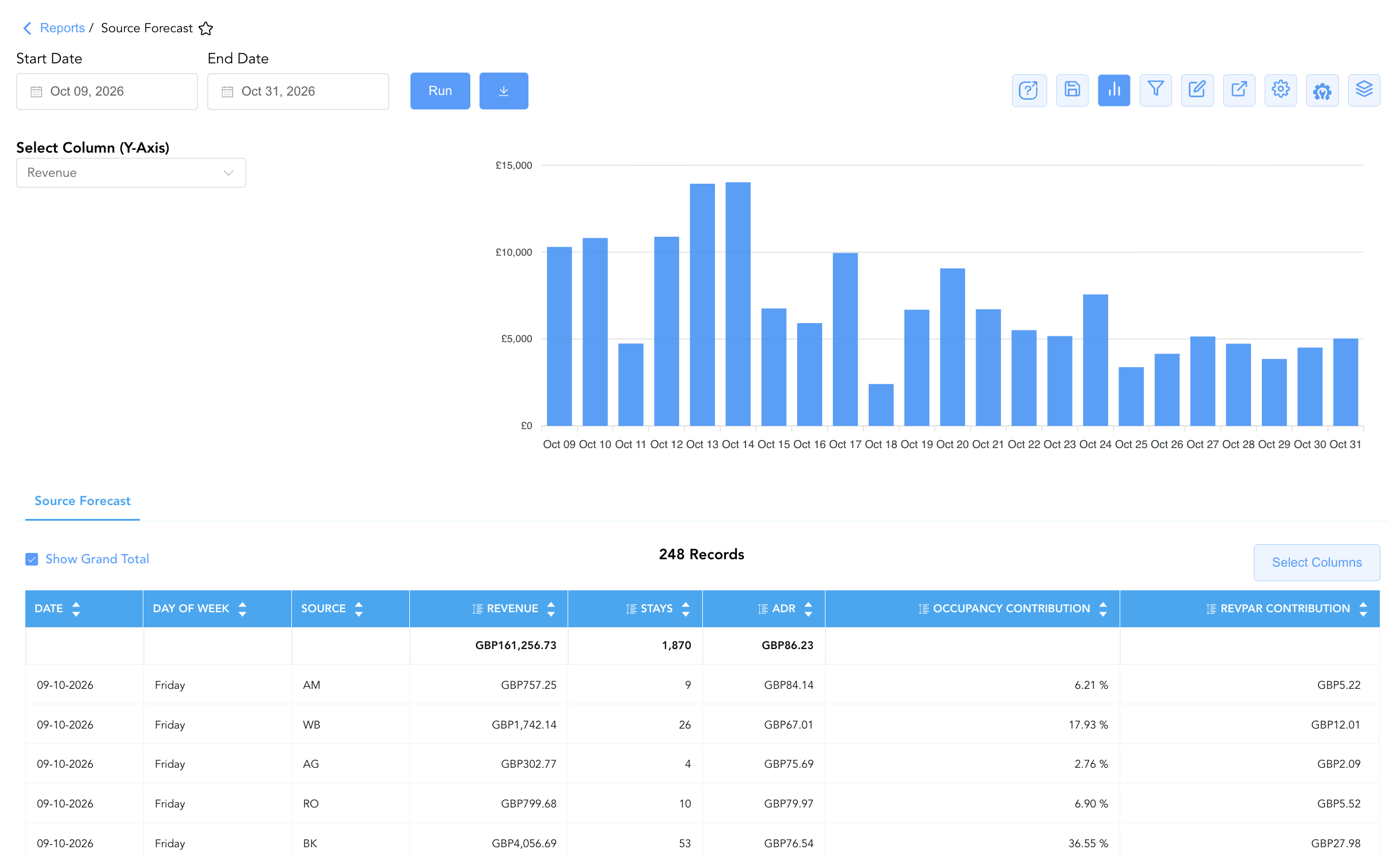Toggle the bar chart view icon

(x=1114, y=90)
